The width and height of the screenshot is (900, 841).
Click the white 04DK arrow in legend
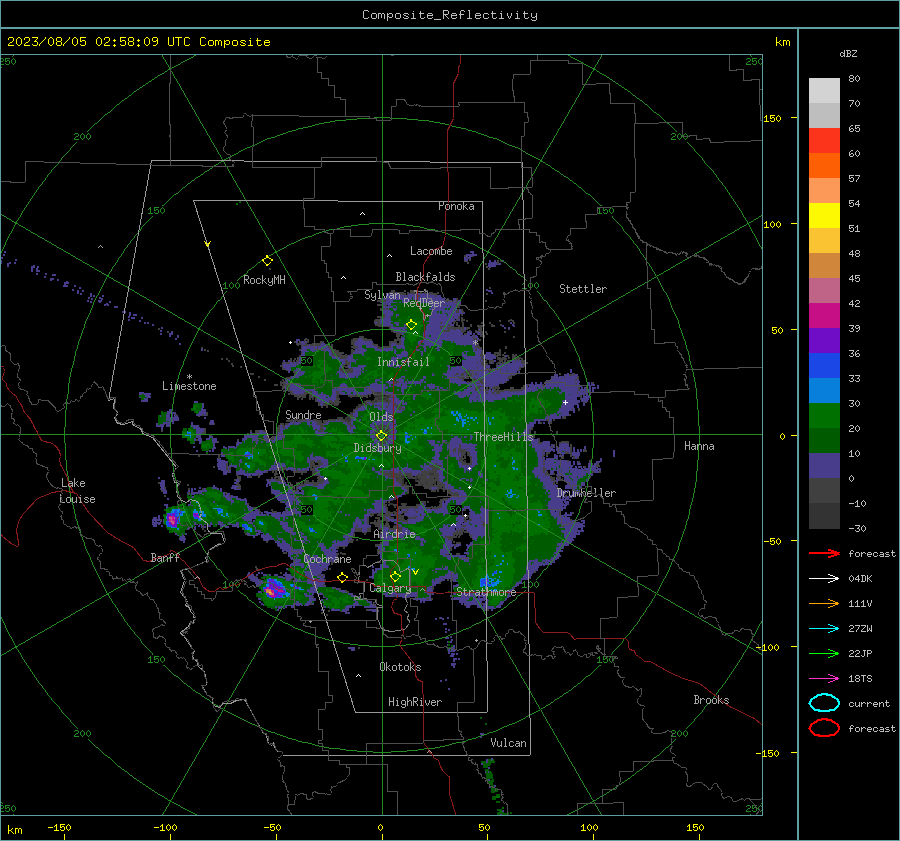[x=824, y=579]
